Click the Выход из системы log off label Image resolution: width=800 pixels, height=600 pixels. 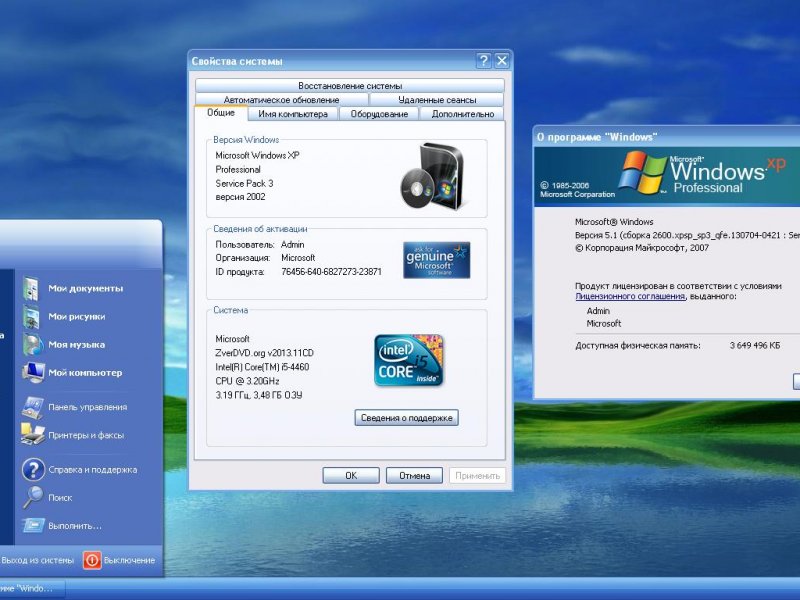pyautogui.click(x=38, y=560)
